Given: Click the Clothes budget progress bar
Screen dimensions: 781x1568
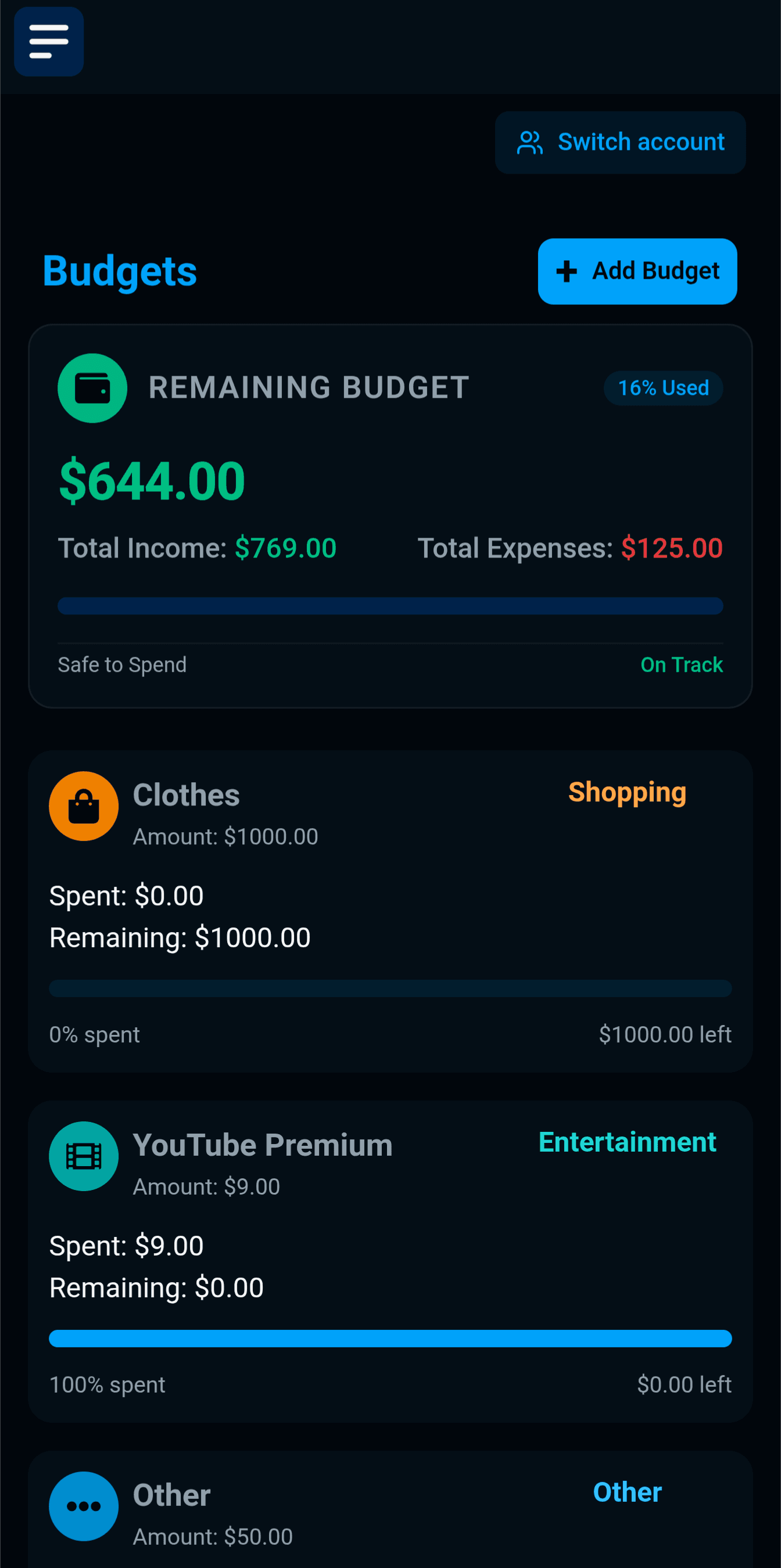Looking at the screenshot, I should [390, 988].
